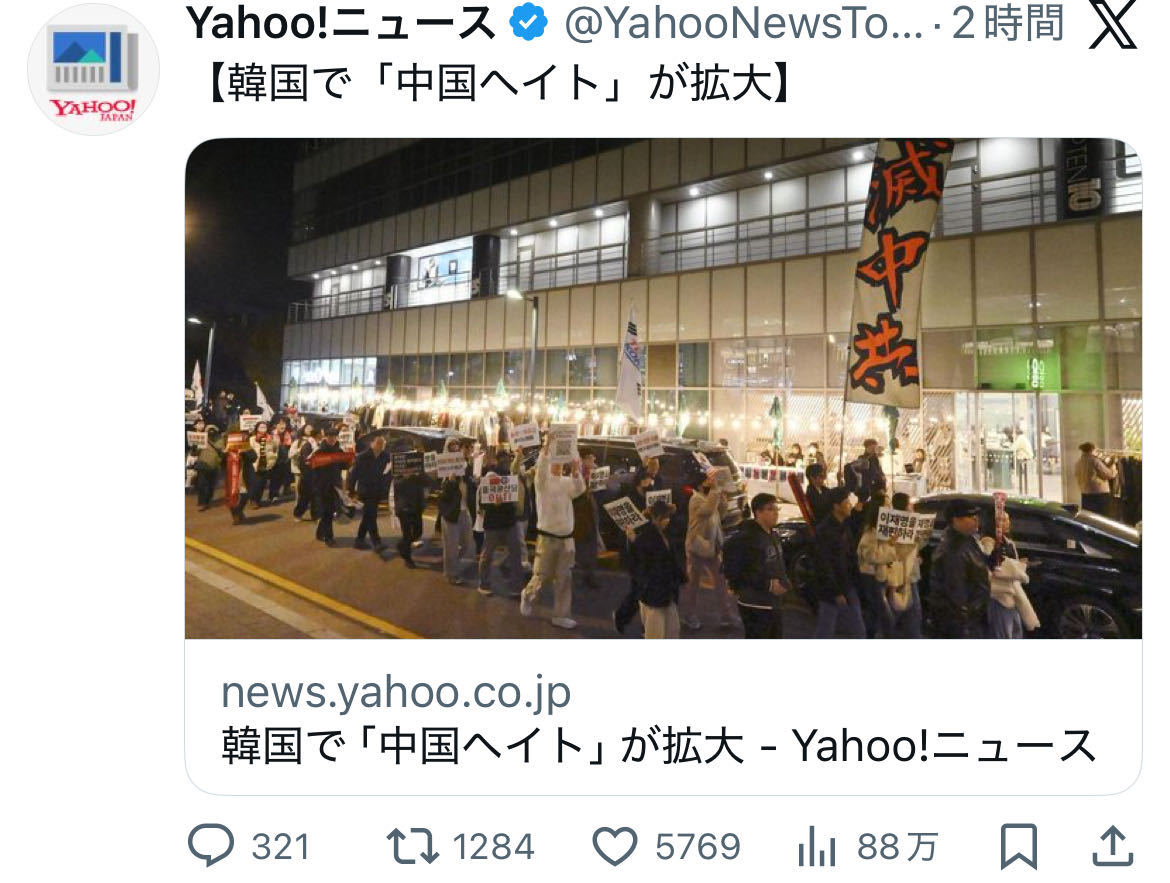
Task: Click the 5769 likes count
Action: pyautogui.click(x=698, y=847)
